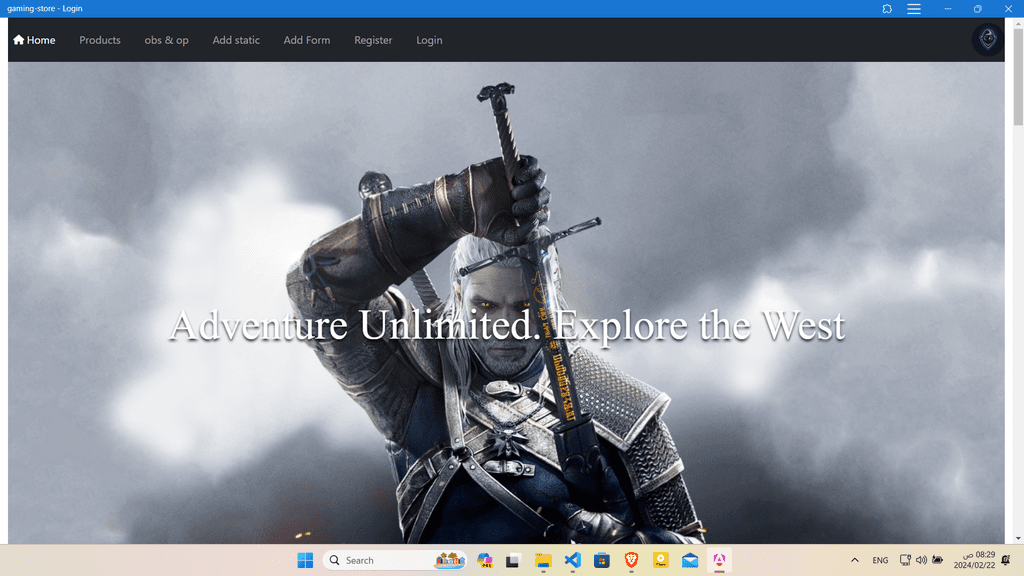Click the taskbar Search box

pyautogui.click(x=395, y=560)
